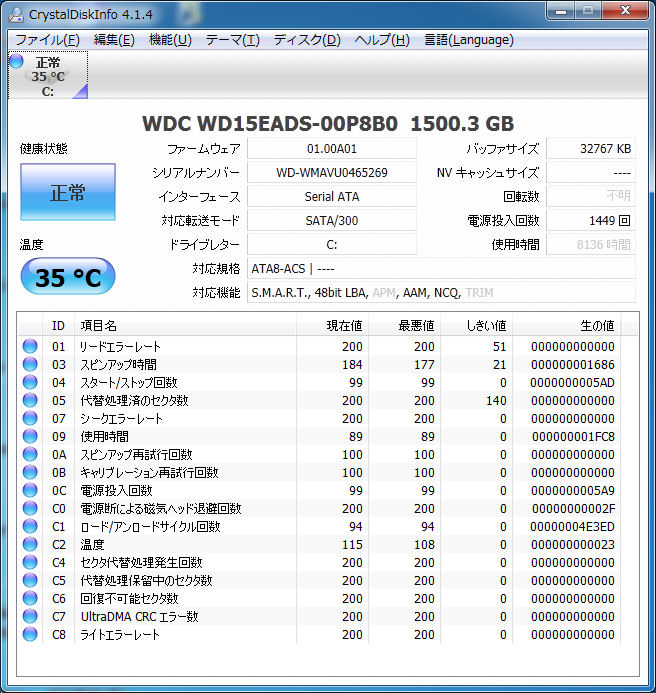Open the ディスク(D) menu
The width and height of the screenshot is (656, 693).
click(307, 40)
